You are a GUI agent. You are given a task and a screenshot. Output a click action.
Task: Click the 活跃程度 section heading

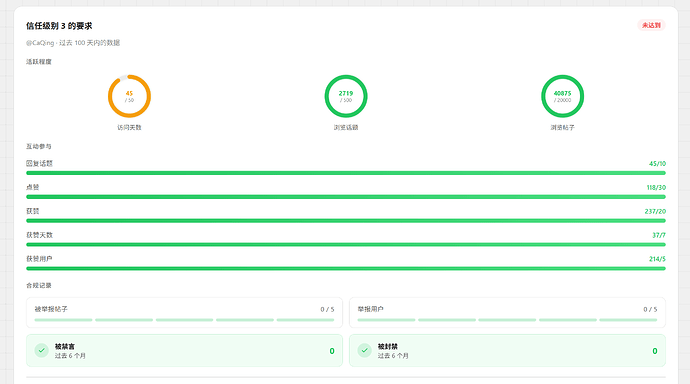(39, 62)
